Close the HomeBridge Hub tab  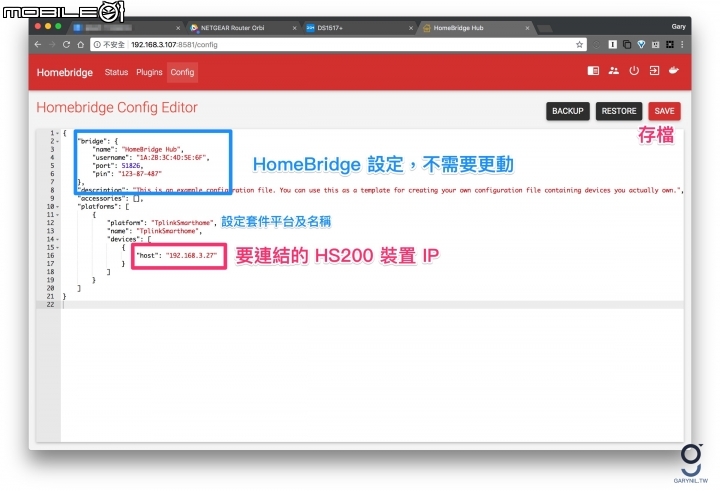coord(527,28)
